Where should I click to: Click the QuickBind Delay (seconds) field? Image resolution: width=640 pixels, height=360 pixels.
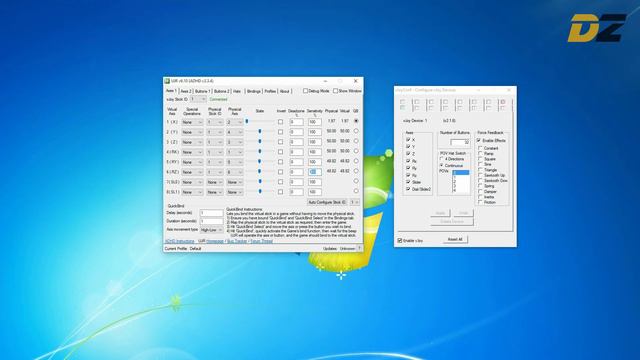(x=211, y=213)
